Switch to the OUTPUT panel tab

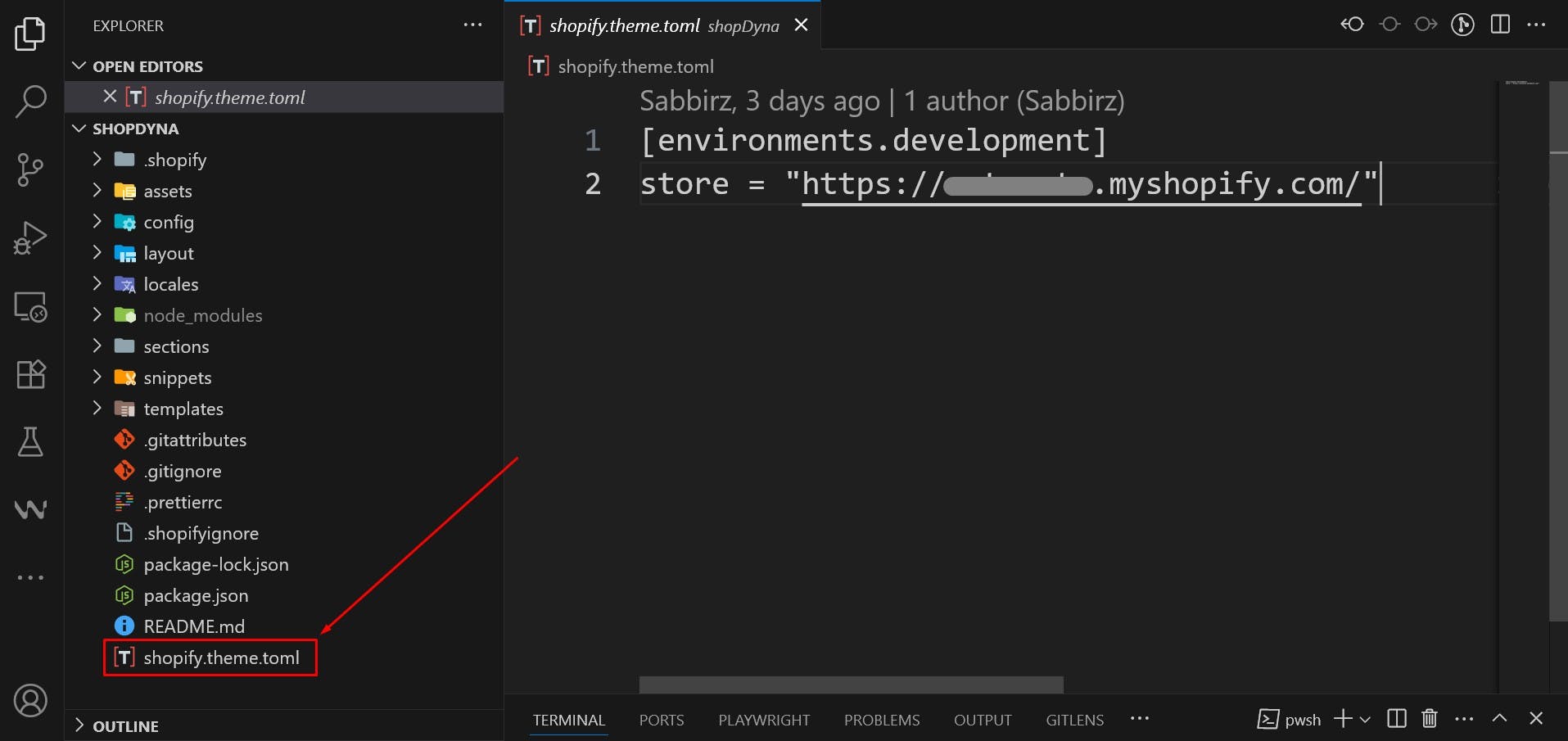click(x=983, y=720)
